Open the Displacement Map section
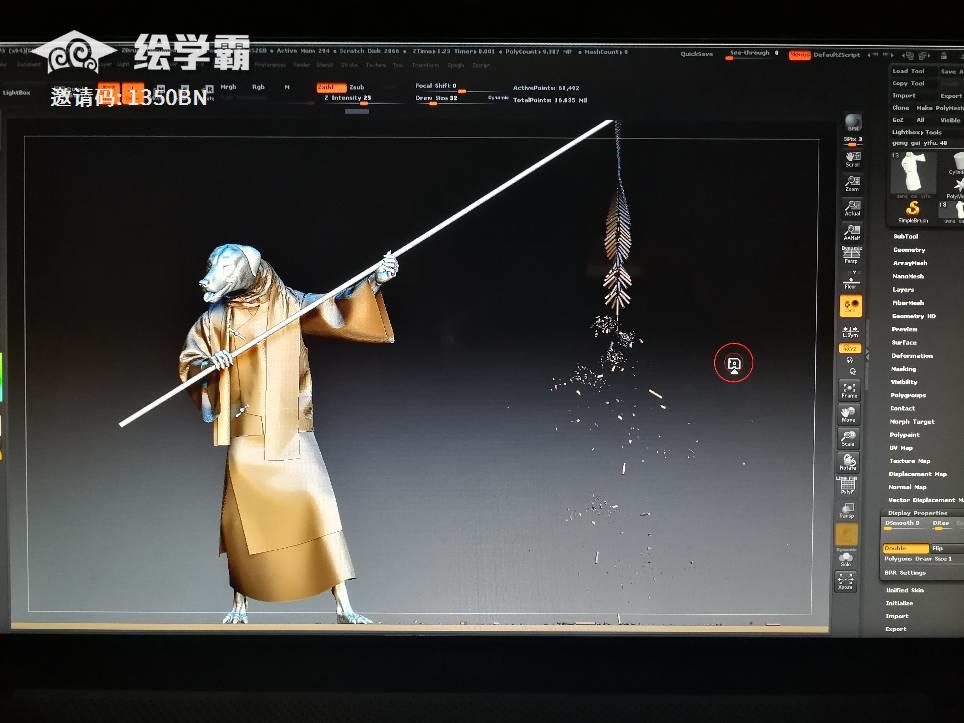Viewport: 964px width, 723px height. point(917,474)
